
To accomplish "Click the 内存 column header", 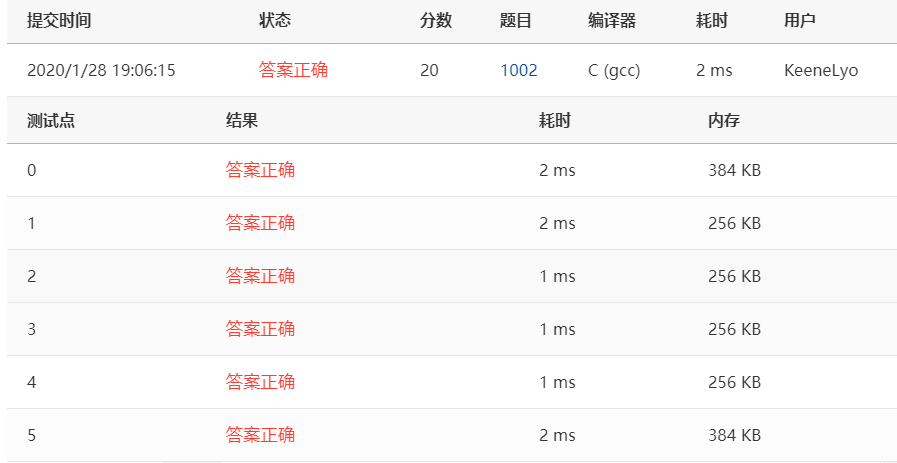I will point(724,121).
